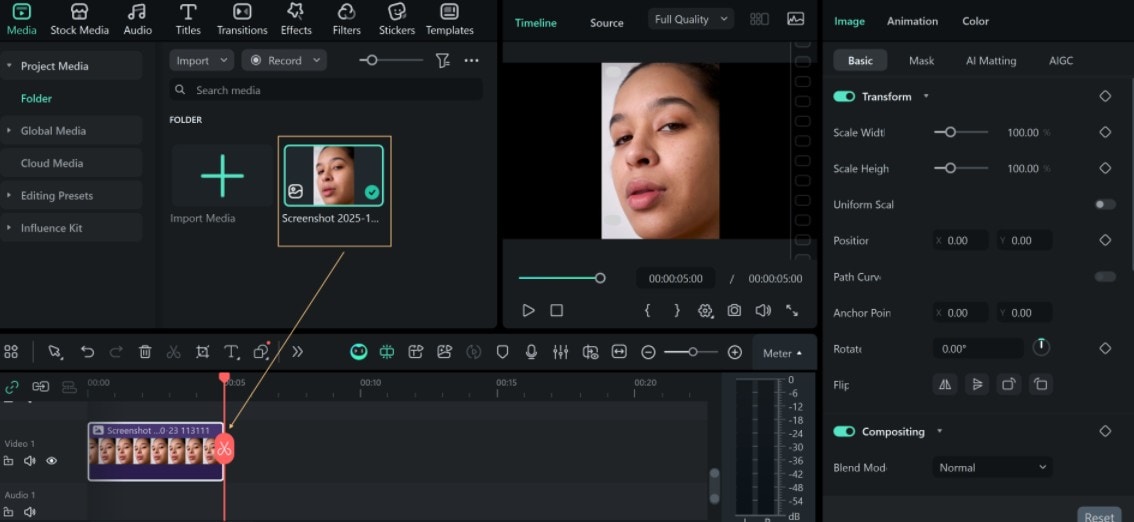Image resolution: width=1134 pixels, height=522 pixels.
Task: Open the three-dots more options menu
Action: pos(472,61)
